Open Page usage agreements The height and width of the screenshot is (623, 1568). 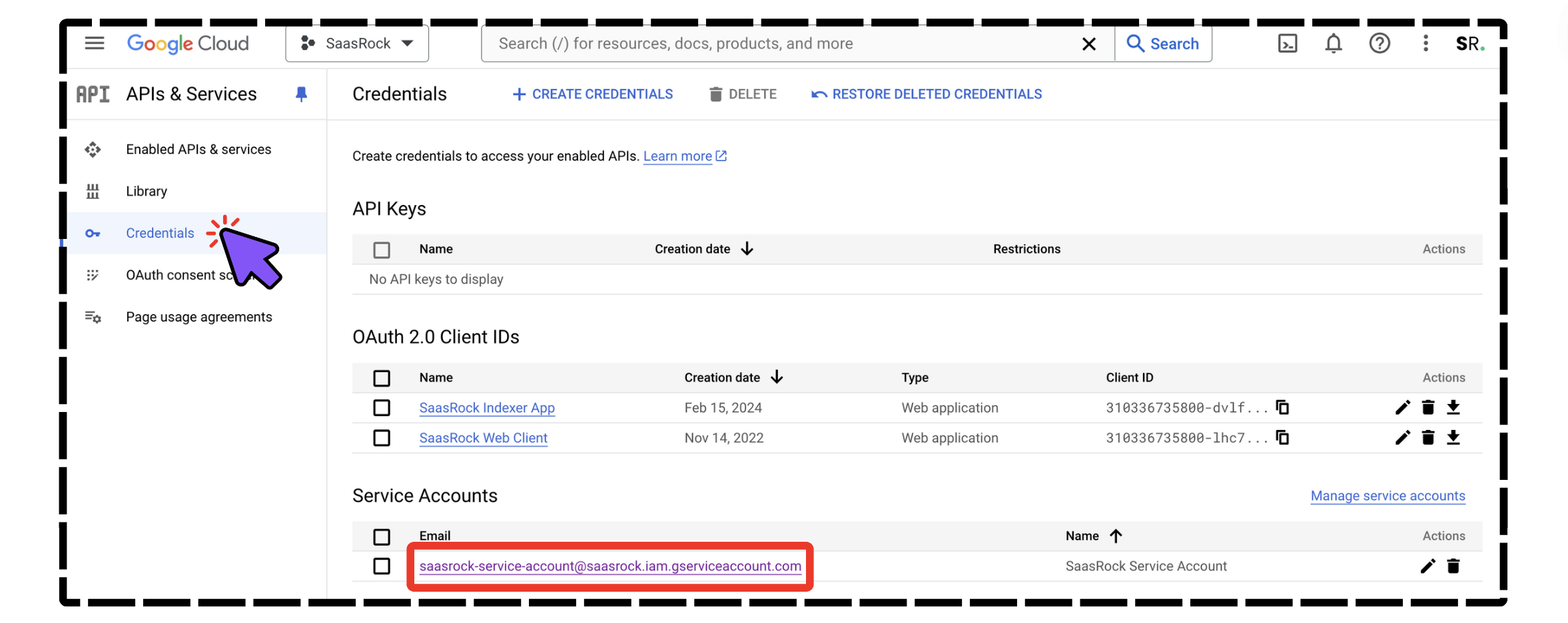(199, 317)
